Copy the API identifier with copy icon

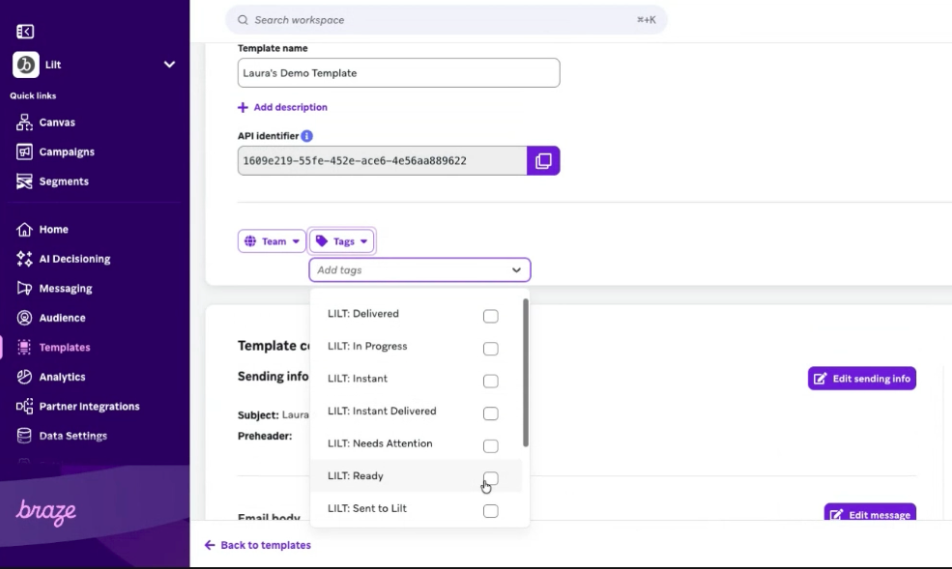coord(543,161)
